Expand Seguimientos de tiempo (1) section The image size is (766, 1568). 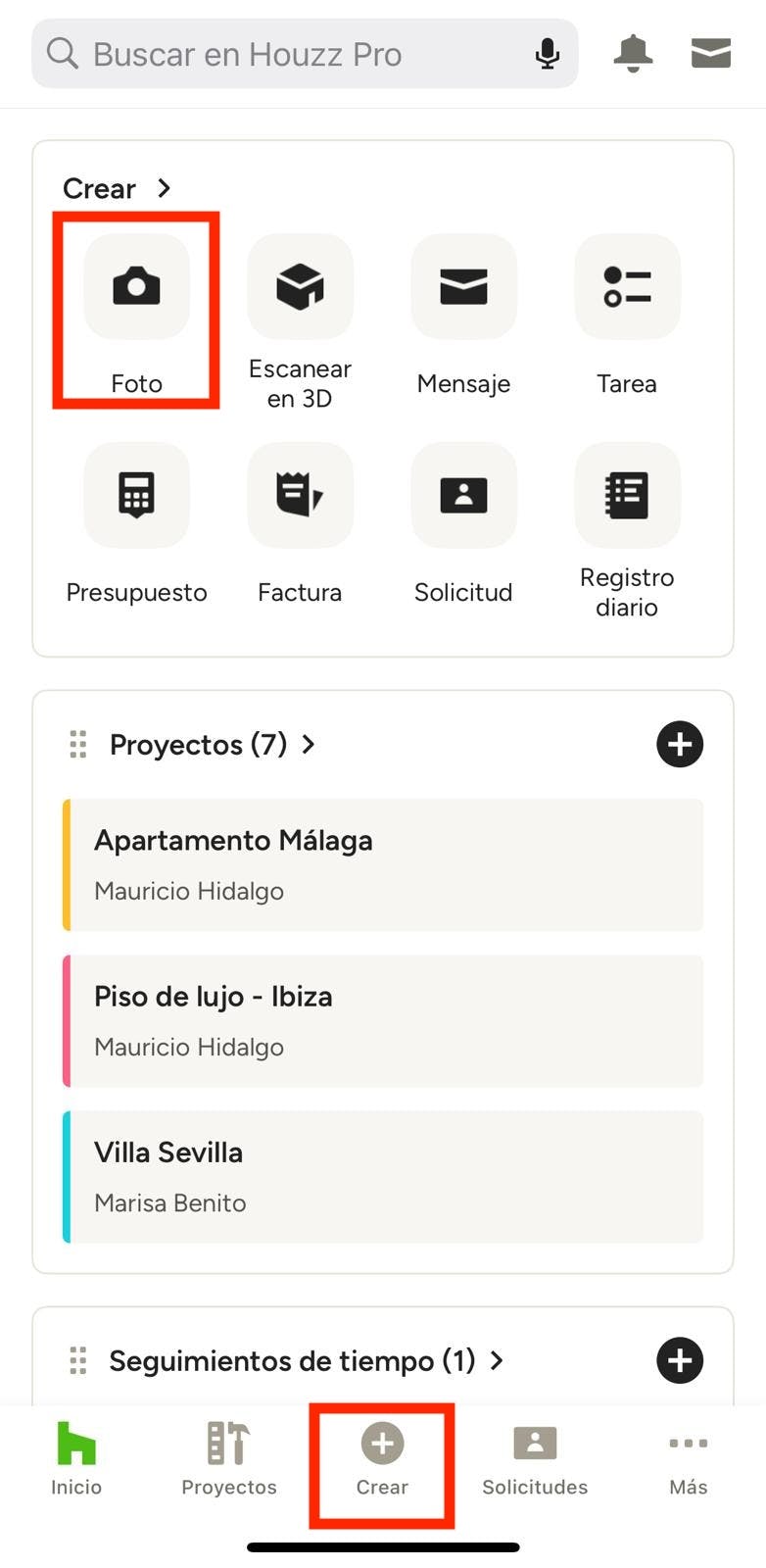tap(497, 1361)
